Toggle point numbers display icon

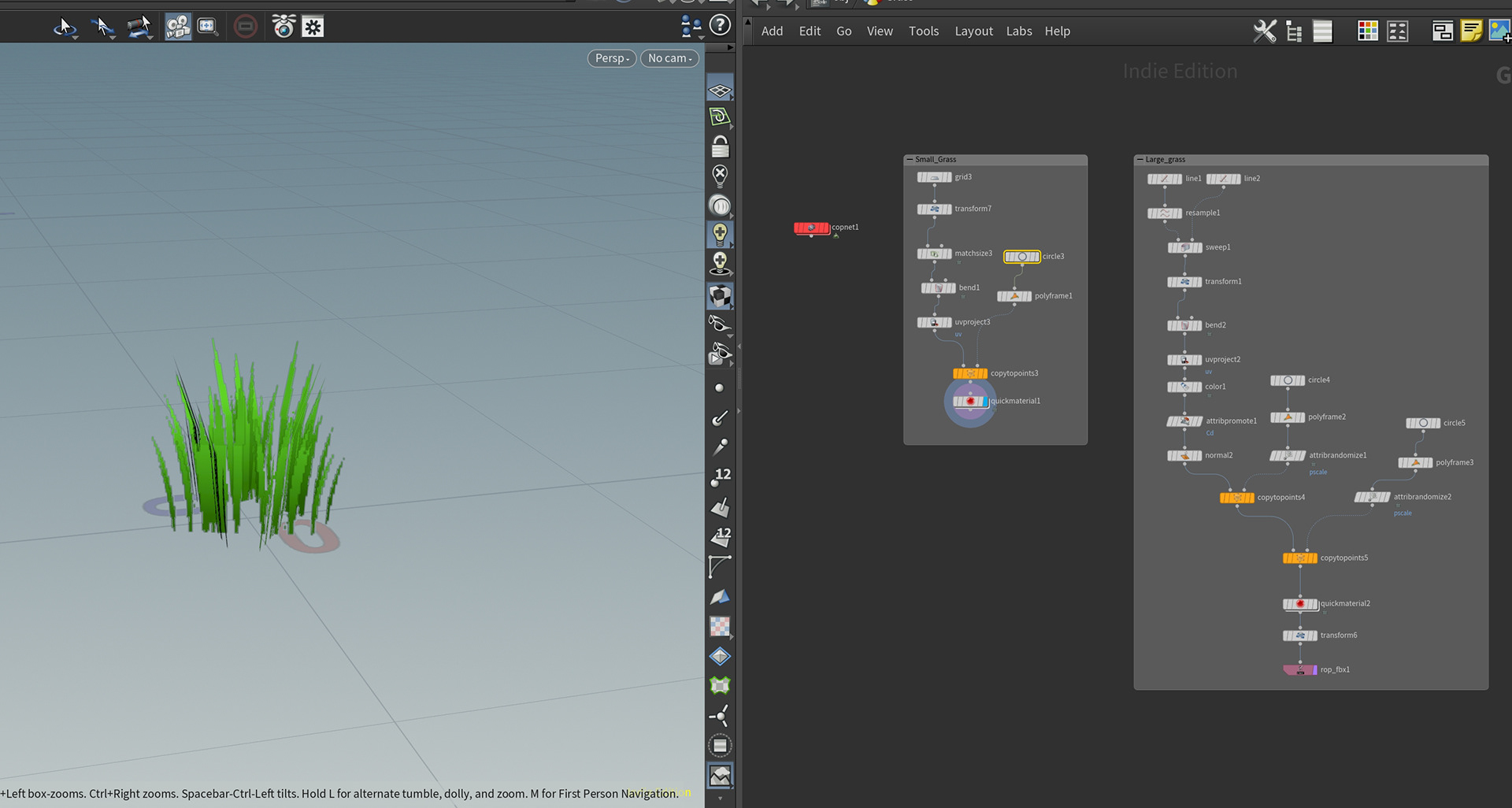pos(721,477)
